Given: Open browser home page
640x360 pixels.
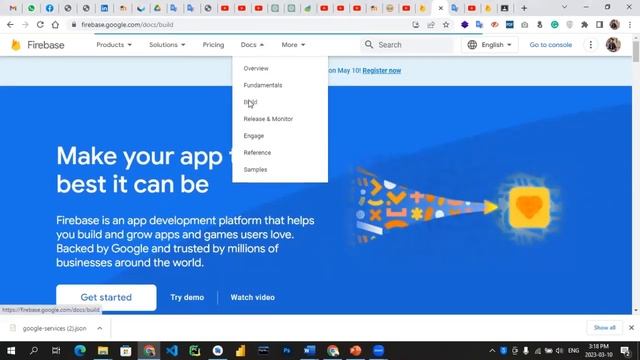Looking at the screenshot, I should click(55, 25).
